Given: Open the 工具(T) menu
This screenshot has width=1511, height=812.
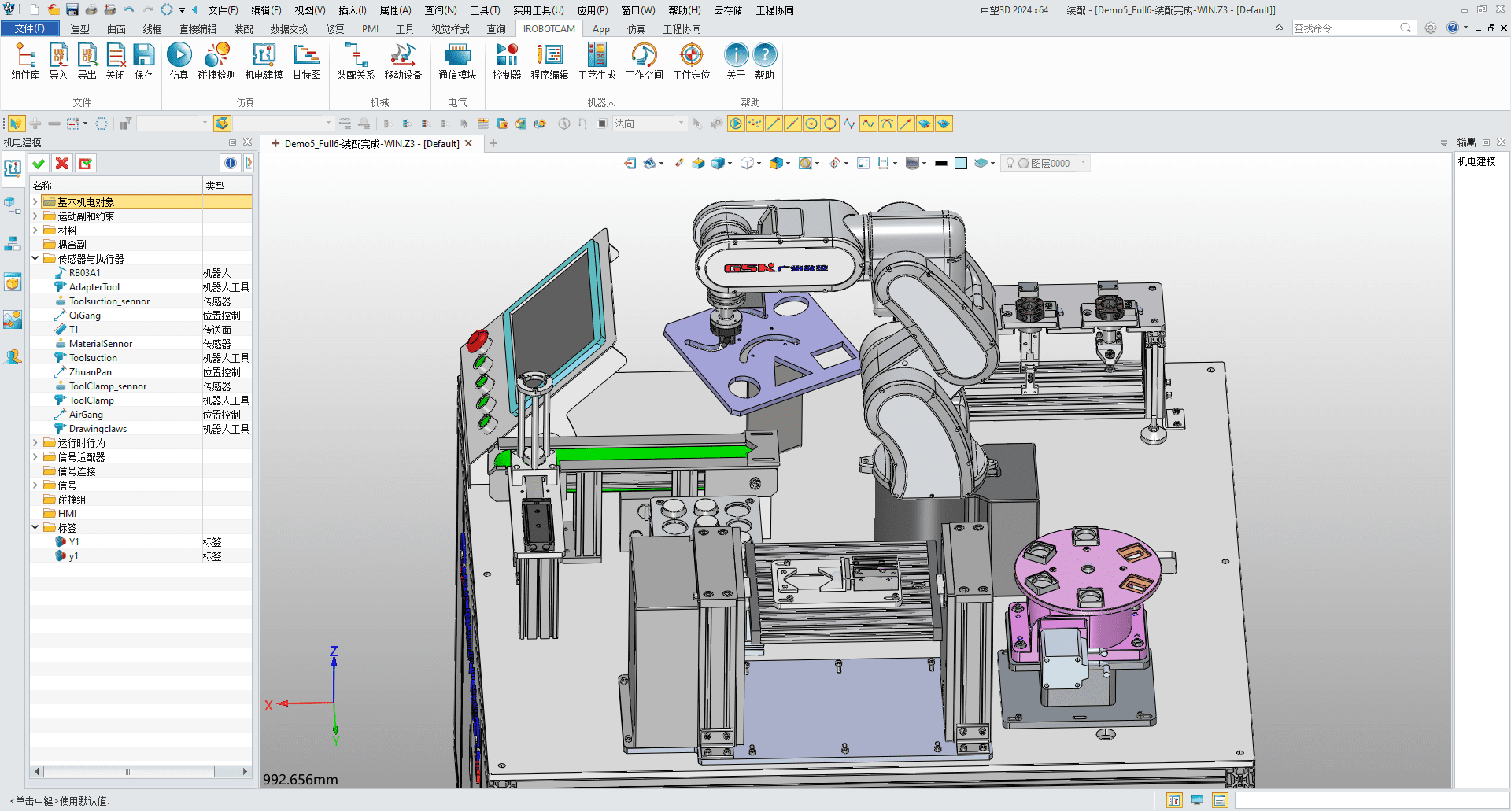Looking at the screenshot, I should (485, 10).
